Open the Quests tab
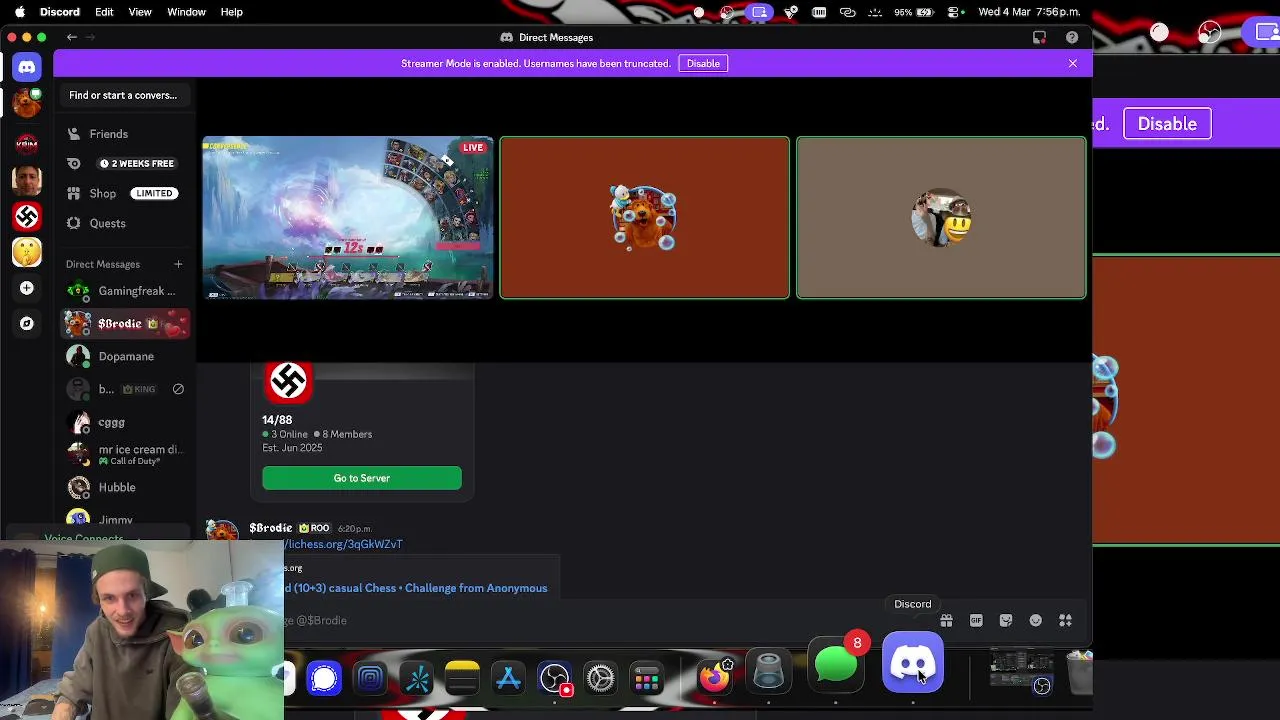 pos(125,223)
